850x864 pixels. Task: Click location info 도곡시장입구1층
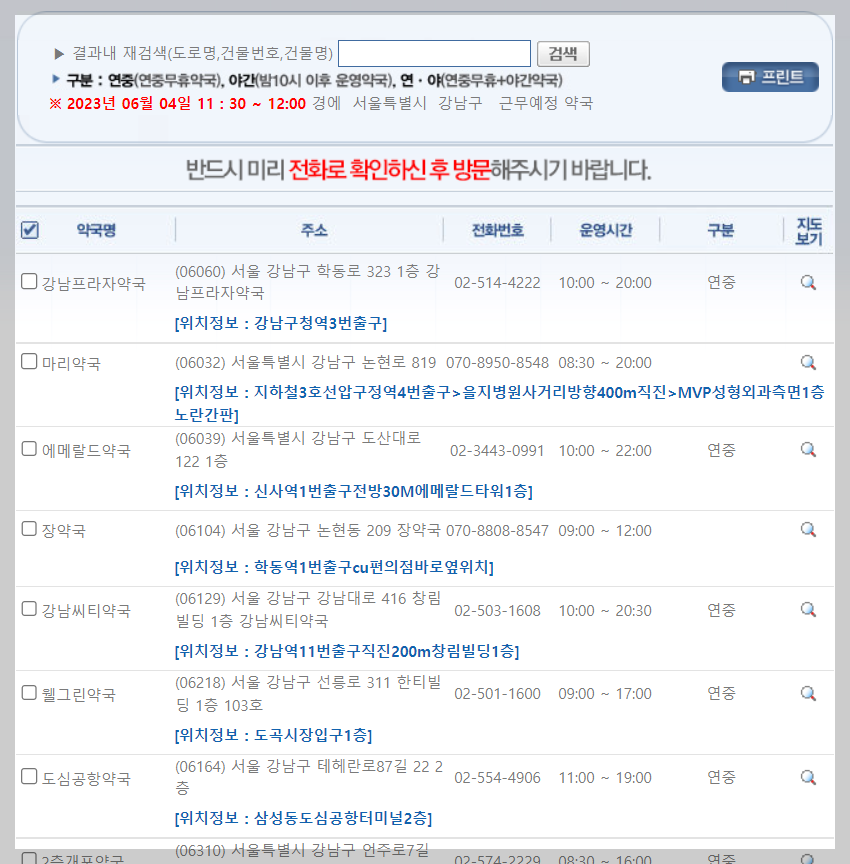(x=273, y=735)
